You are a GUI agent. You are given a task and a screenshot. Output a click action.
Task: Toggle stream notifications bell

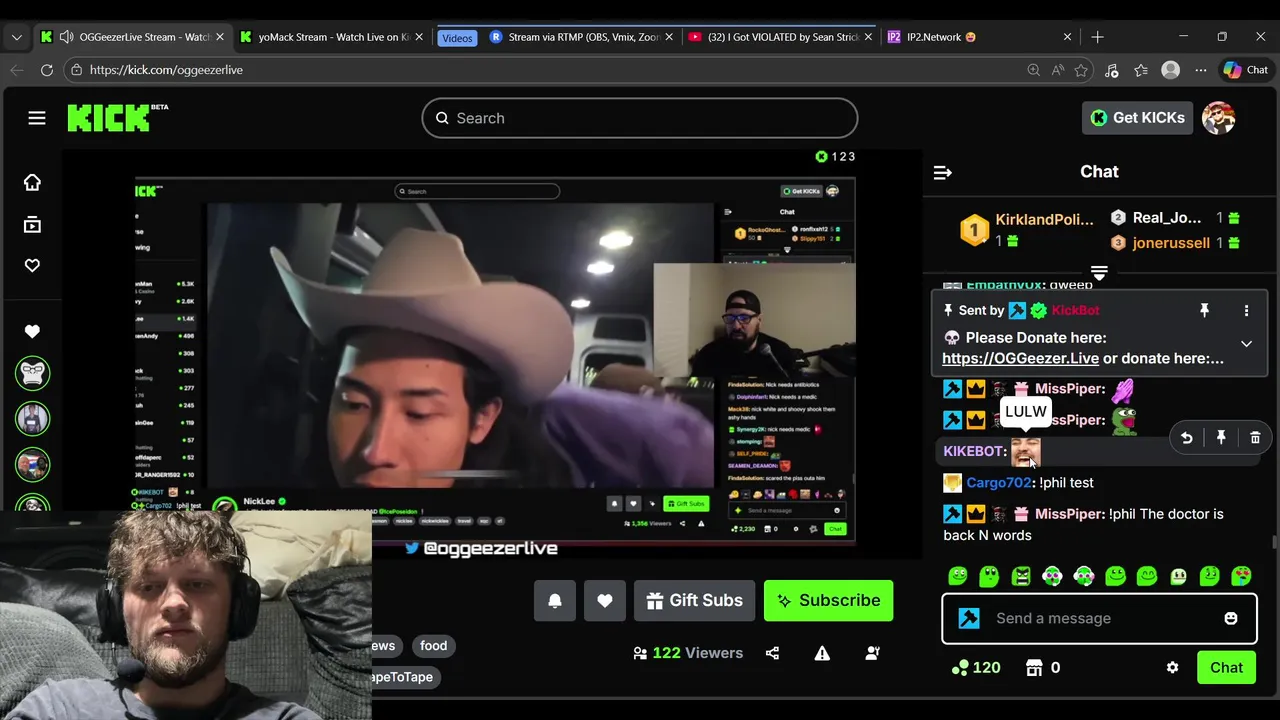click(555, 600)
